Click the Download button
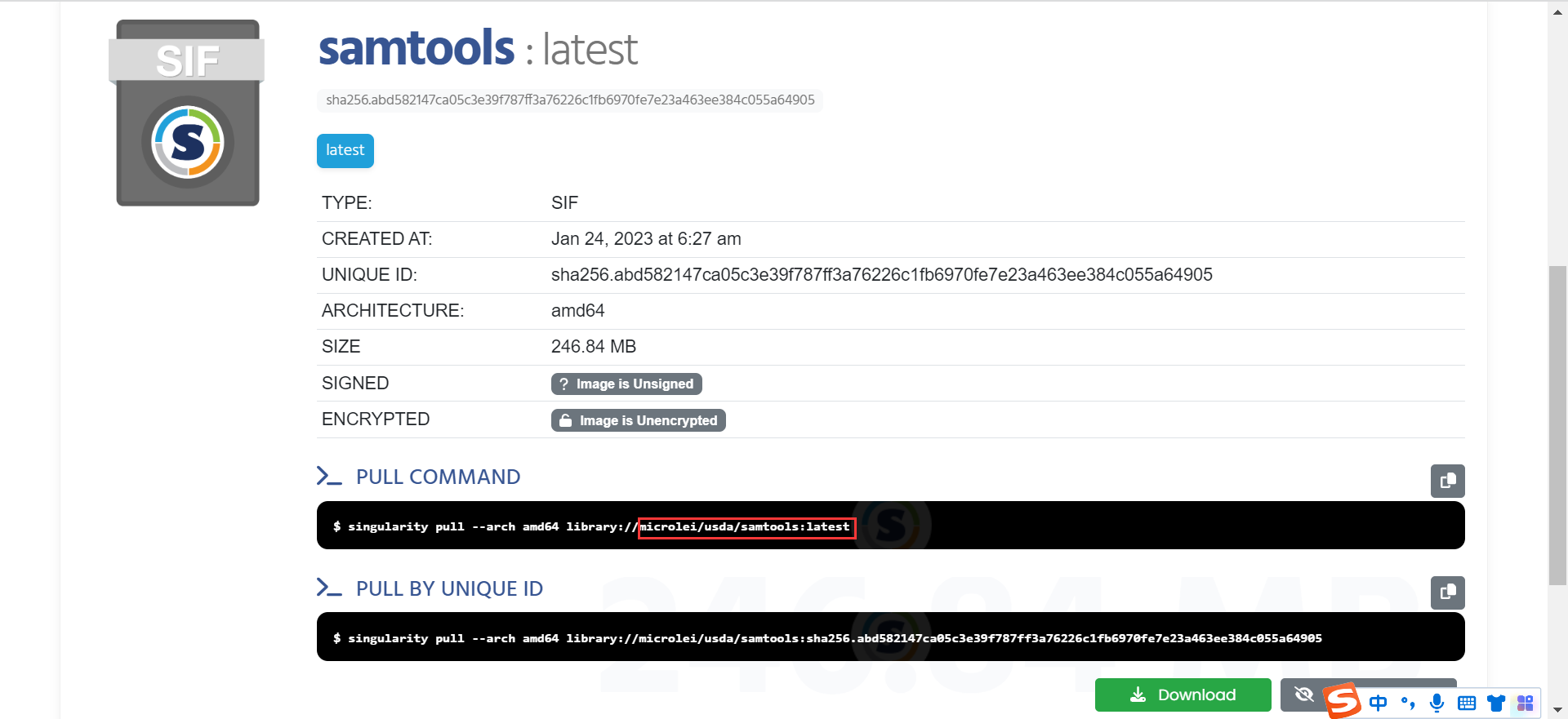This screenshot has width=1568, height=719. coord(1183,695)
